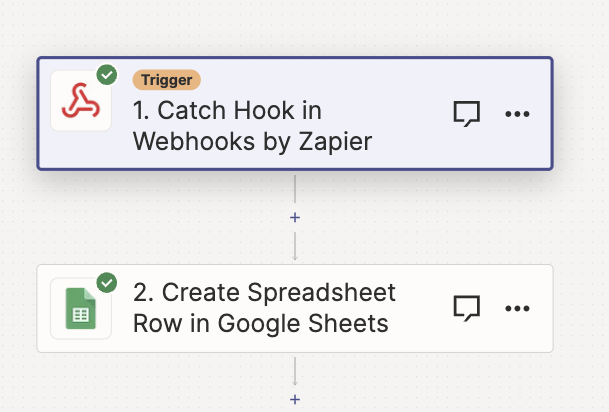
Task: Click the connector line just below trigger card
Action: (x=295, y=190)
